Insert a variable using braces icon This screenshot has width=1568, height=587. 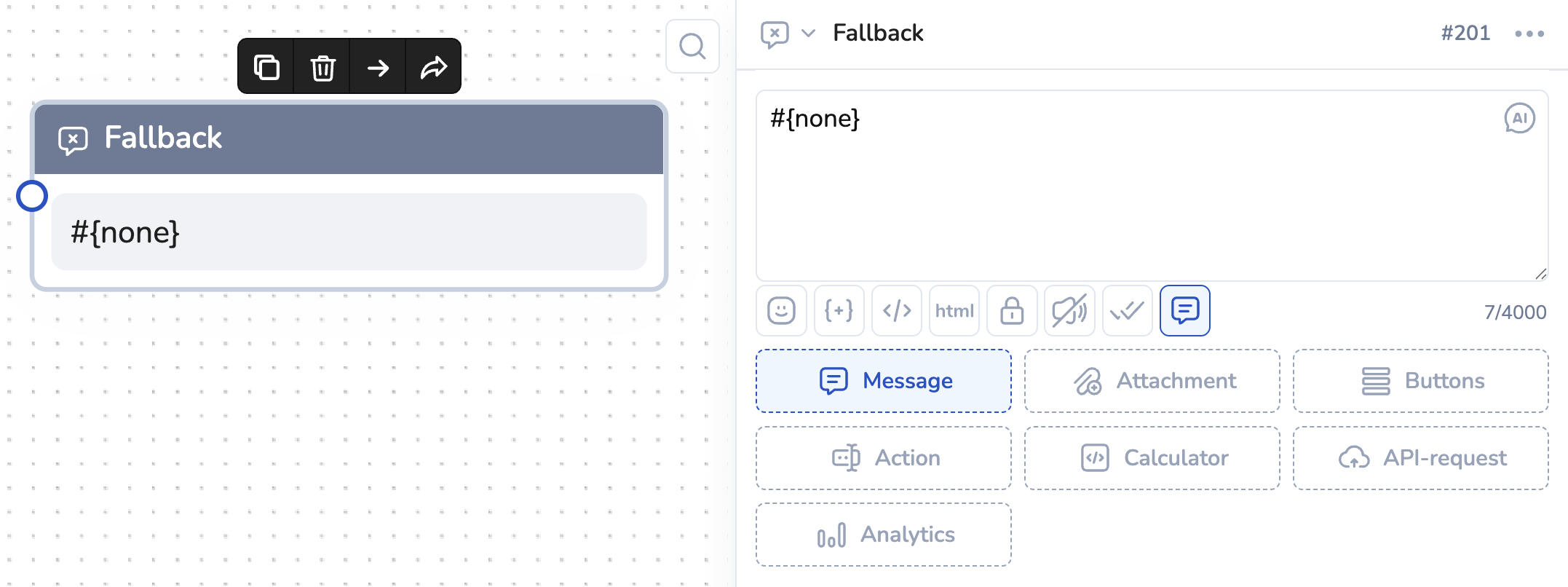(x=839, y=311)
